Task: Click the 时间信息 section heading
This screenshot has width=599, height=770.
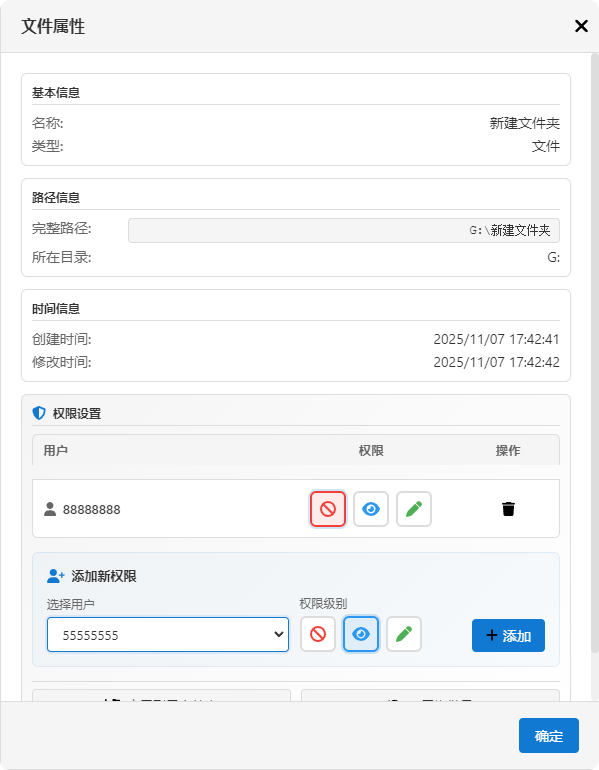Action: coord(56,308)
